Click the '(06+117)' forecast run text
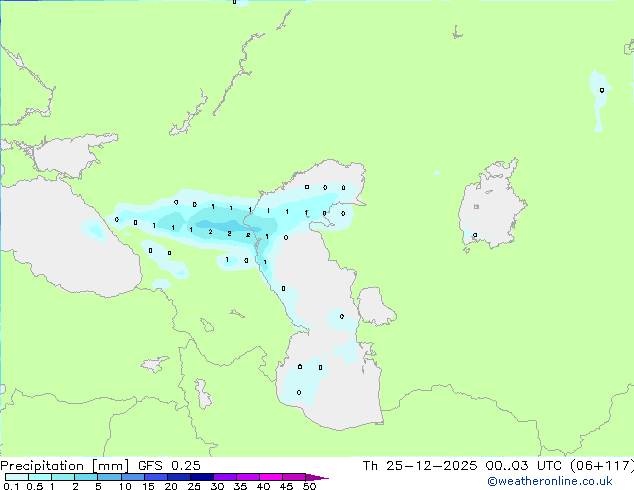Screen dimensions: 634x490 (x=601, y=466)
